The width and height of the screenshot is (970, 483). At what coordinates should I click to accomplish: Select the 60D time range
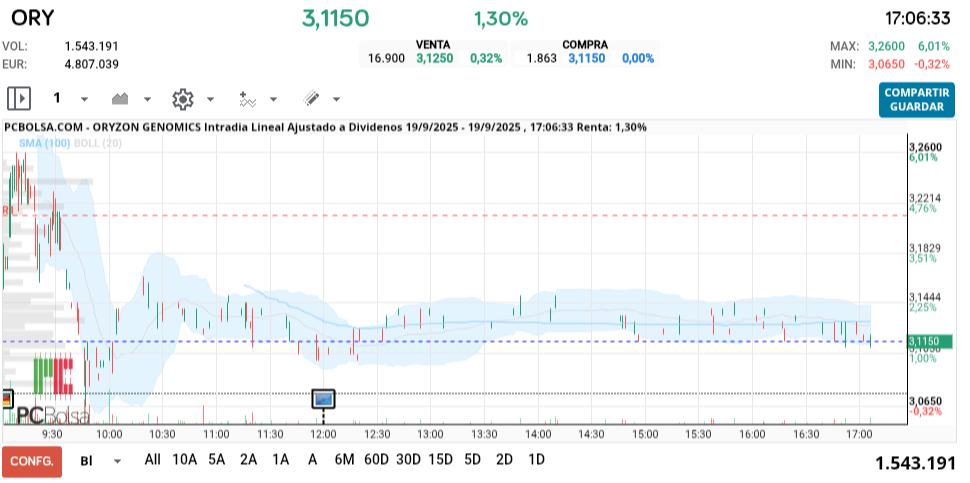point(376,459)
